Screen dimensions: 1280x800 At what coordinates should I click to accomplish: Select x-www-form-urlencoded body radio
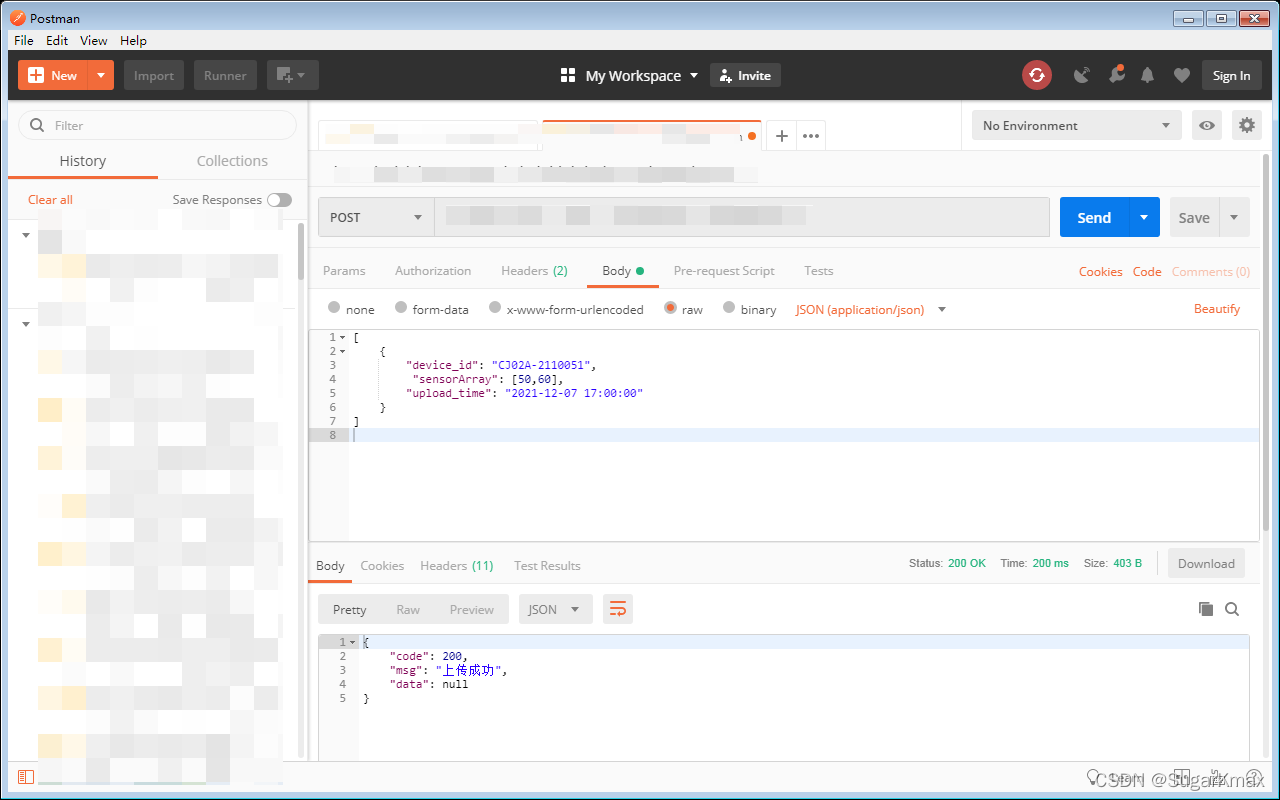click(495, 308)
